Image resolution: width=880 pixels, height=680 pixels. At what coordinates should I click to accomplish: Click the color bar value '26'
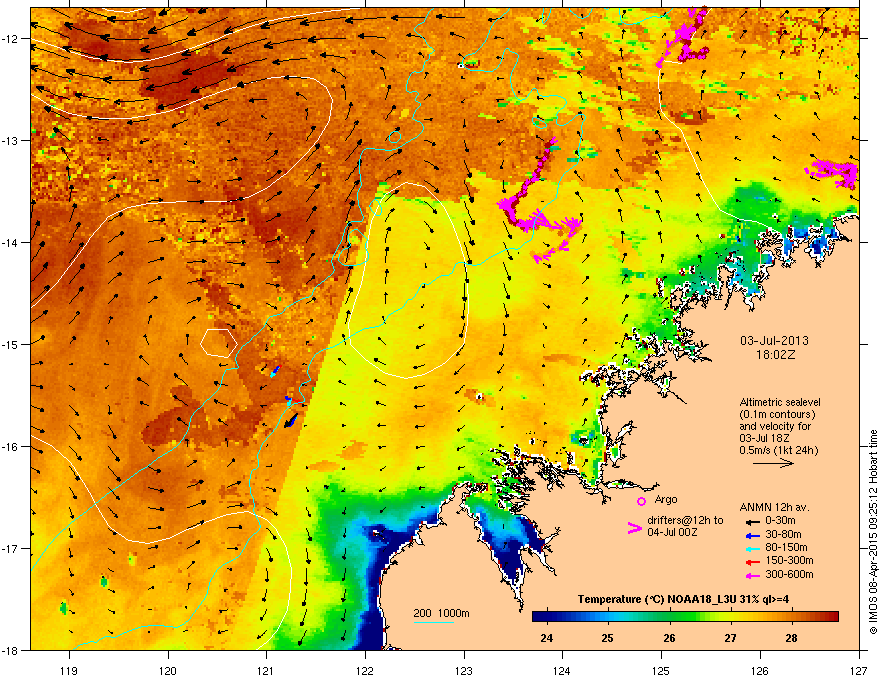[669, 638]
